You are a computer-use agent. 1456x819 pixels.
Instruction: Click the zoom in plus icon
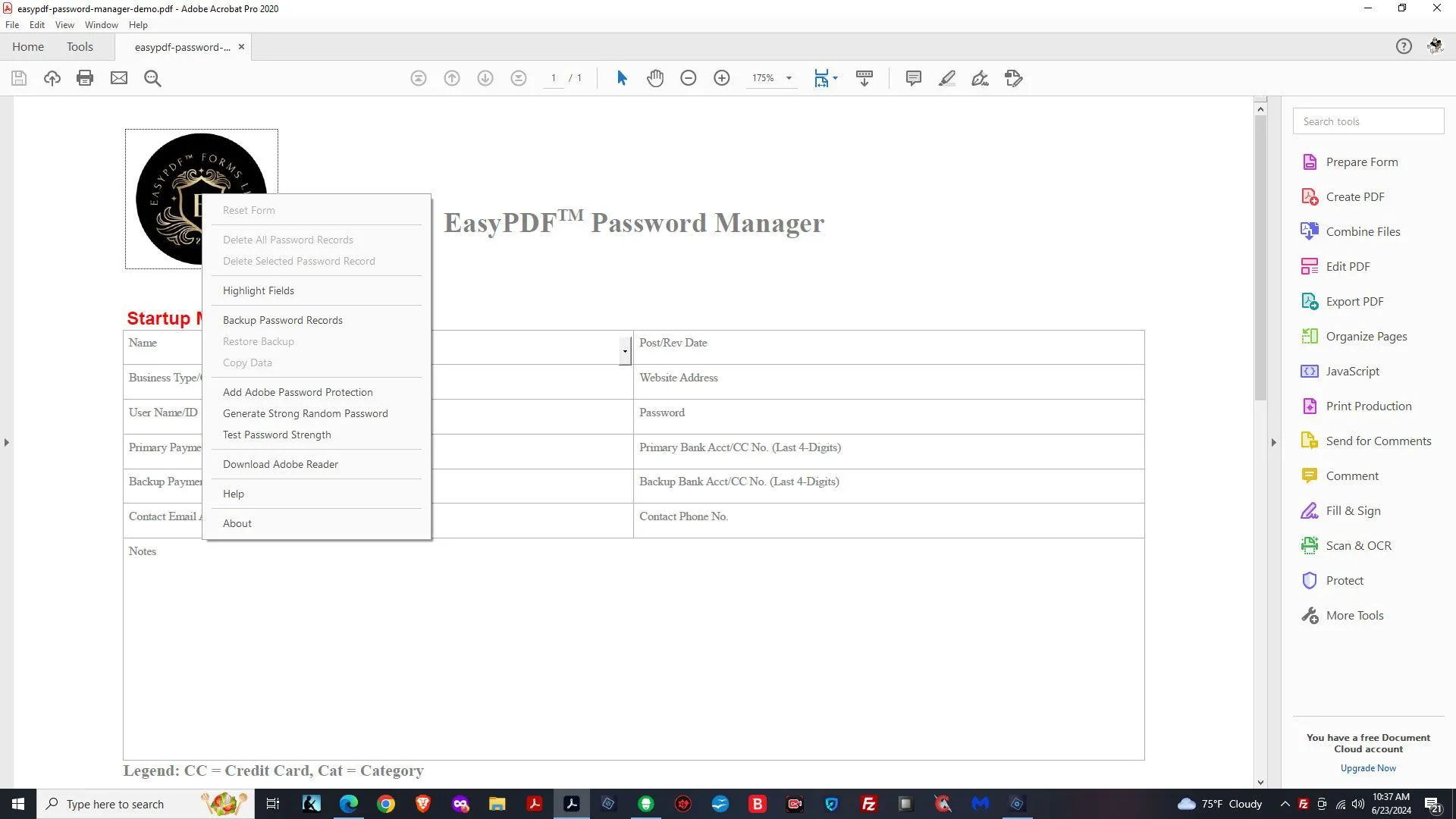(722, 78)
